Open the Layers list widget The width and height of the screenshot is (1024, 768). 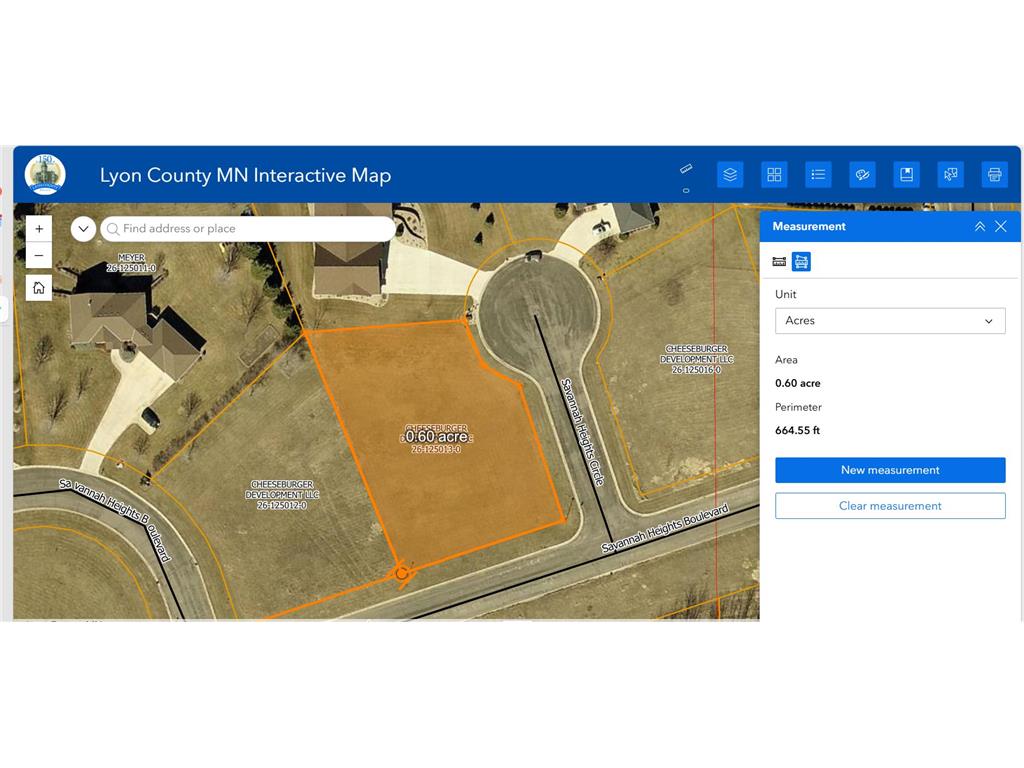730,174
